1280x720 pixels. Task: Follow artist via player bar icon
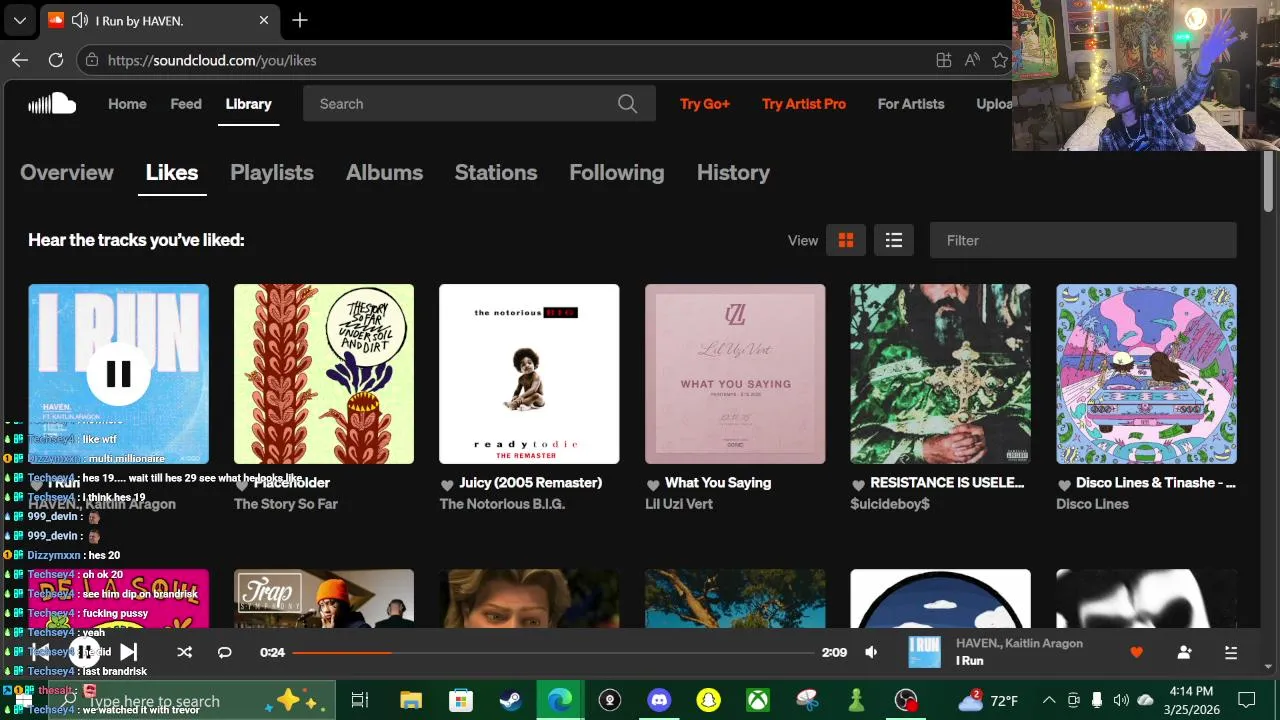coord(1184,652)
